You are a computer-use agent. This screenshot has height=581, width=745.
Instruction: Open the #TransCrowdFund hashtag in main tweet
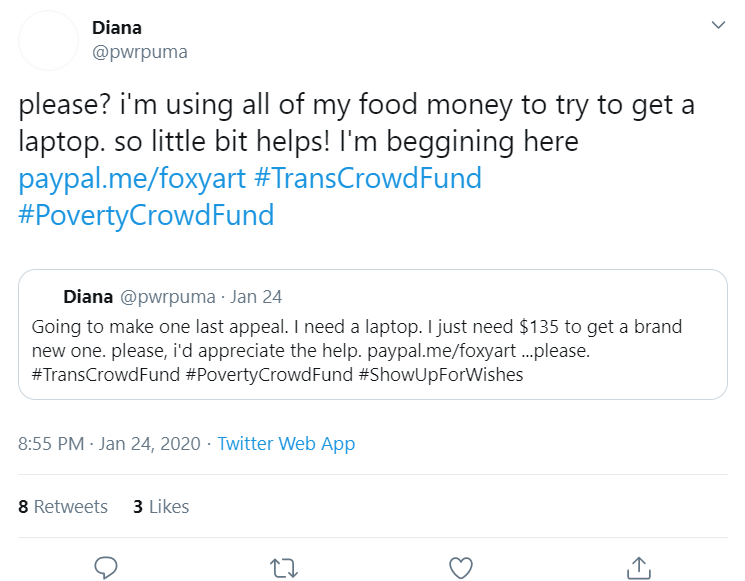pyautogui.click(x=368, y=178)
